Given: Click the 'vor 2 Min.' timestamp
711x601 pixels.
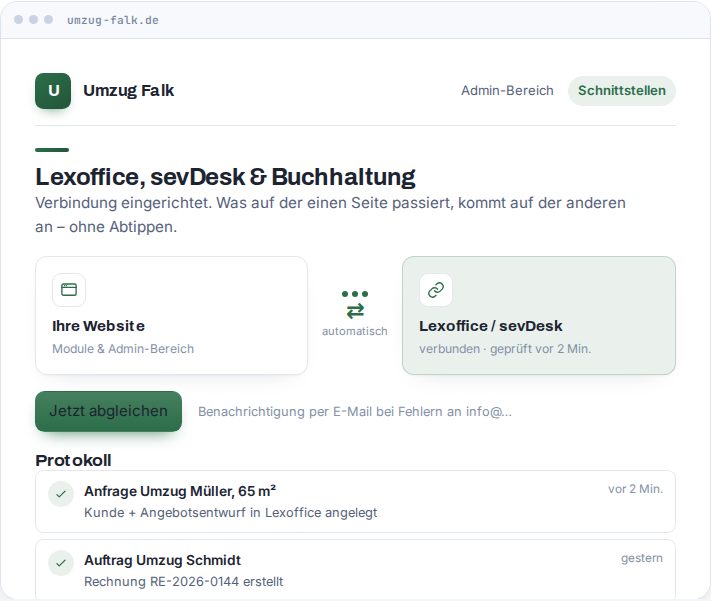Looking at the screenshot, I should pyautogui.click(x=635, y=489).
